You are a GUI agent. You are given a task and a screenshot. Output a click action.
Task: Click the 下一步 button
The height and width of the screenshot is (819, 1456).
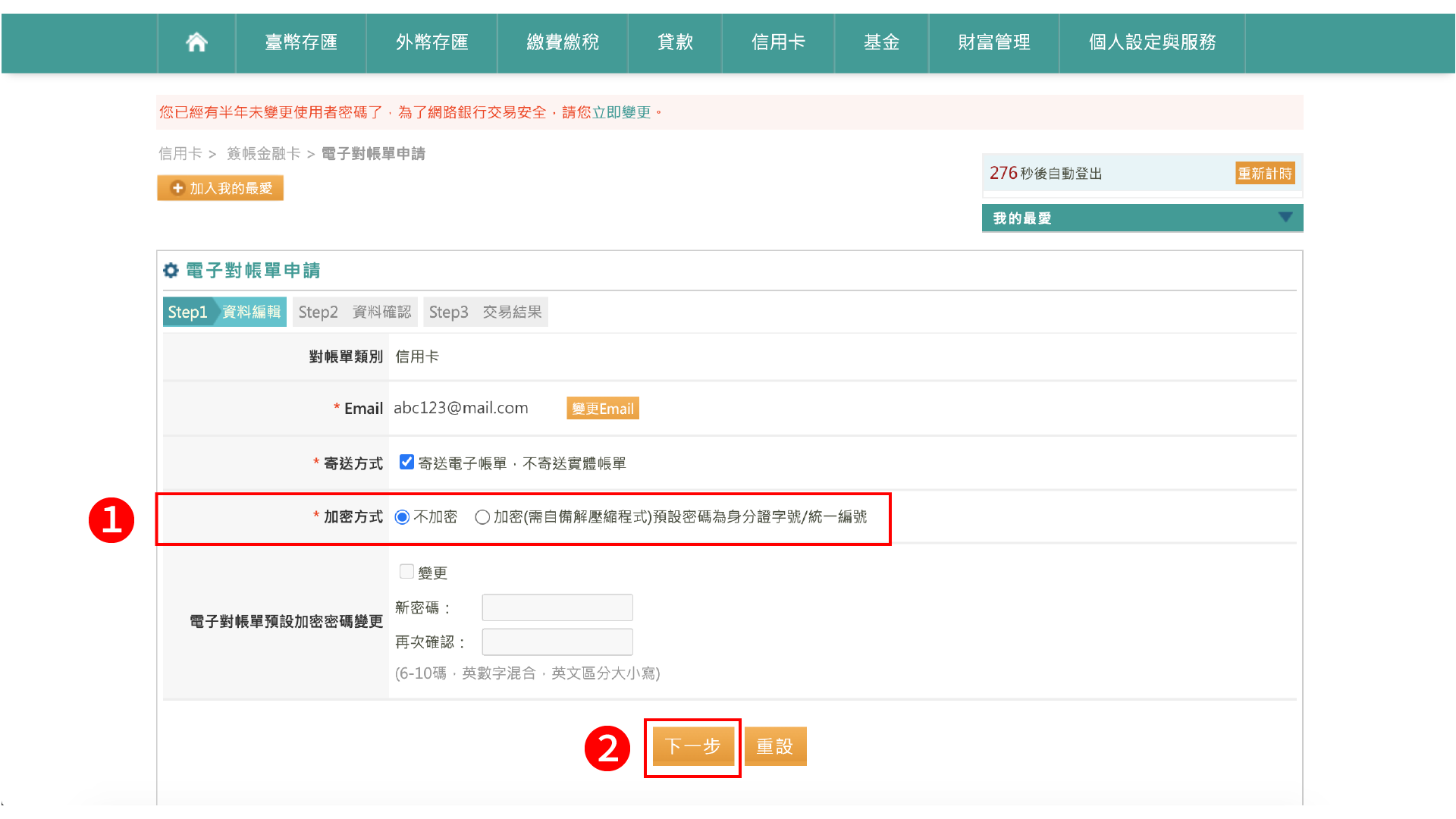(x=692, y=747)
